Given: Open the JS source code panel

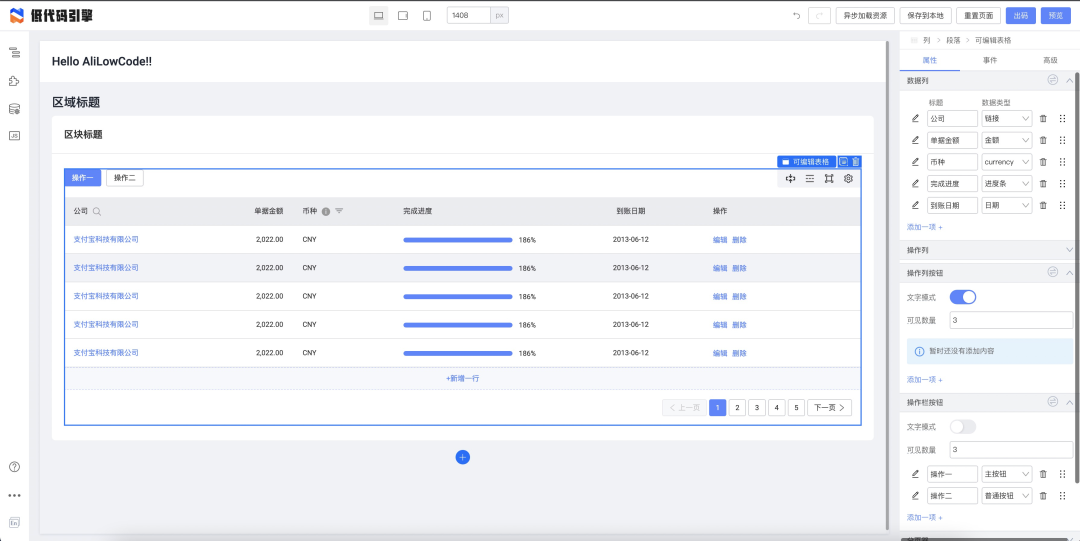Looking at the screenshot, I should tap(14, 136).
